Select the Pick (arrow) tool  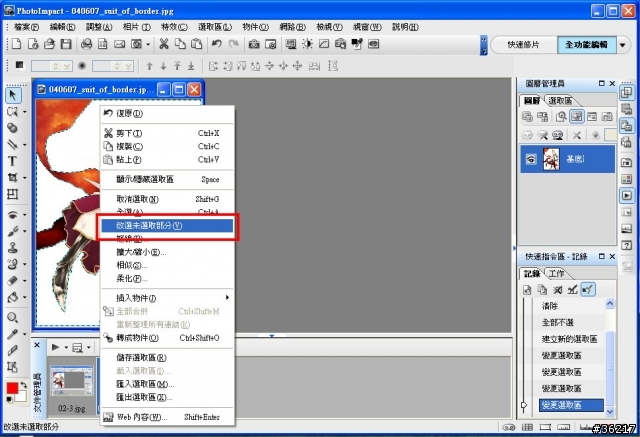click(x=12, y=95)
